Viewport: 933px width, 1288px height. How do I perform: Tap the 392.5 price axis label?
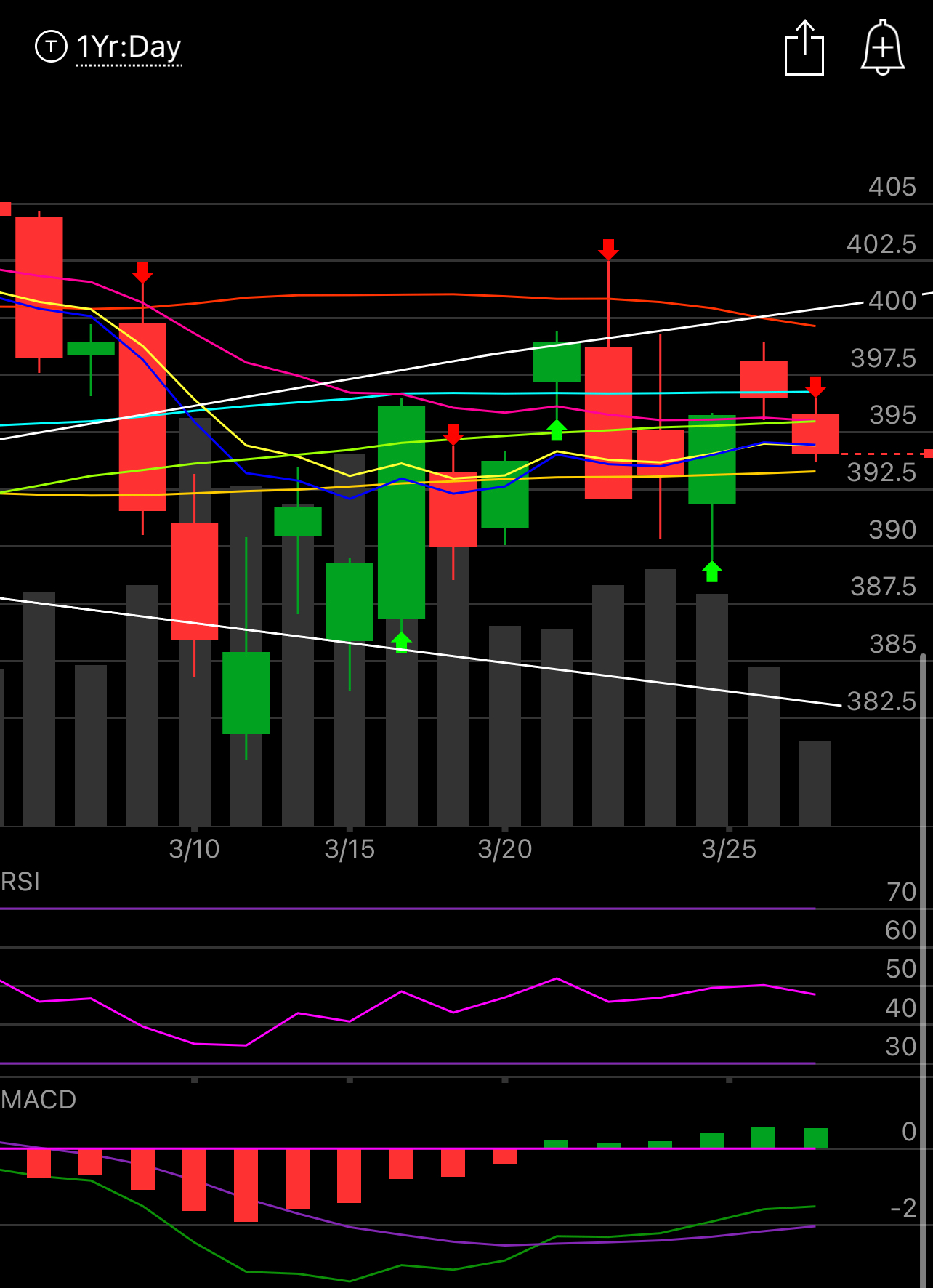click(881, 472)
